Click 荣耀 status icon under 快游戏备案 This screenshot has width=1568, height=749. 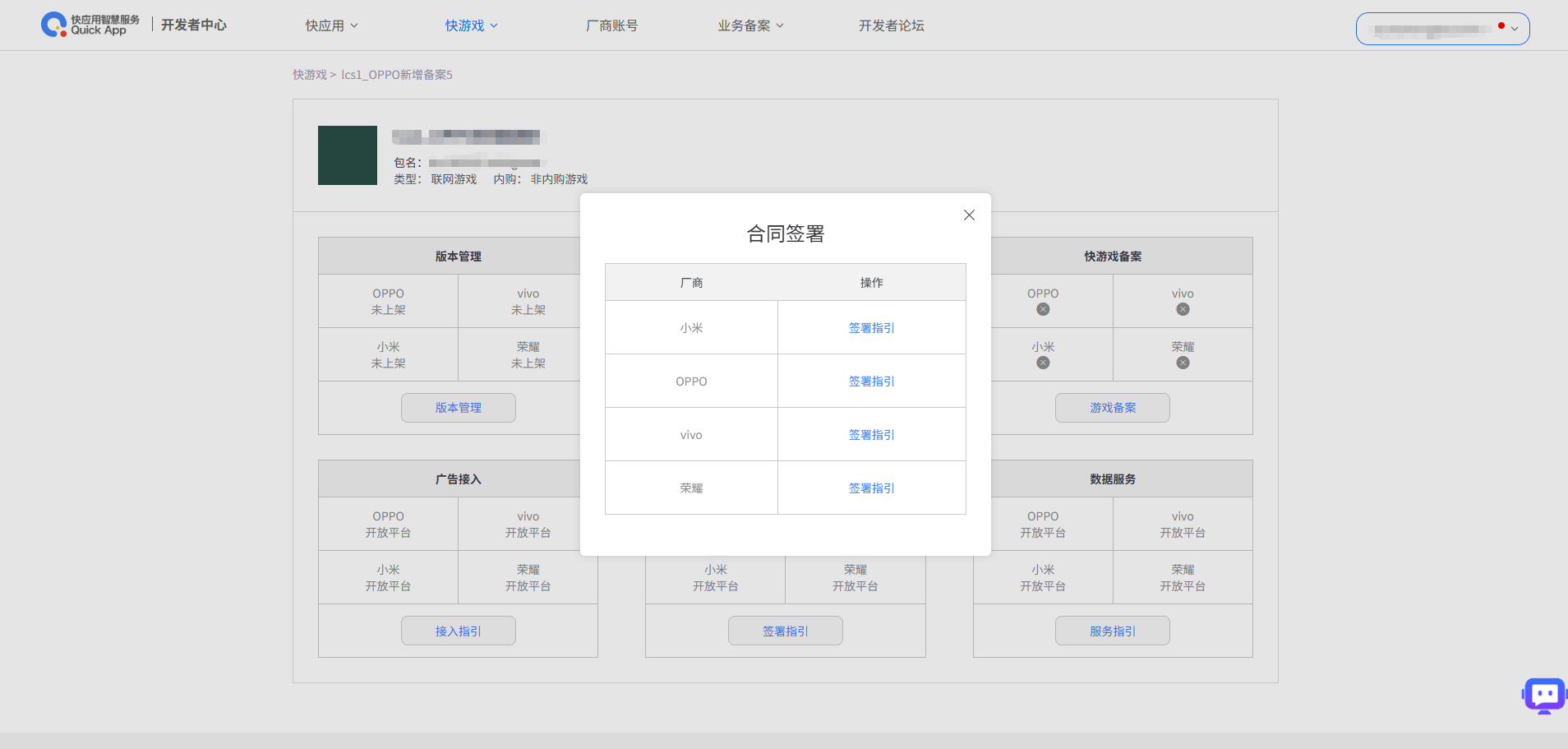[x=1183, y=363]
